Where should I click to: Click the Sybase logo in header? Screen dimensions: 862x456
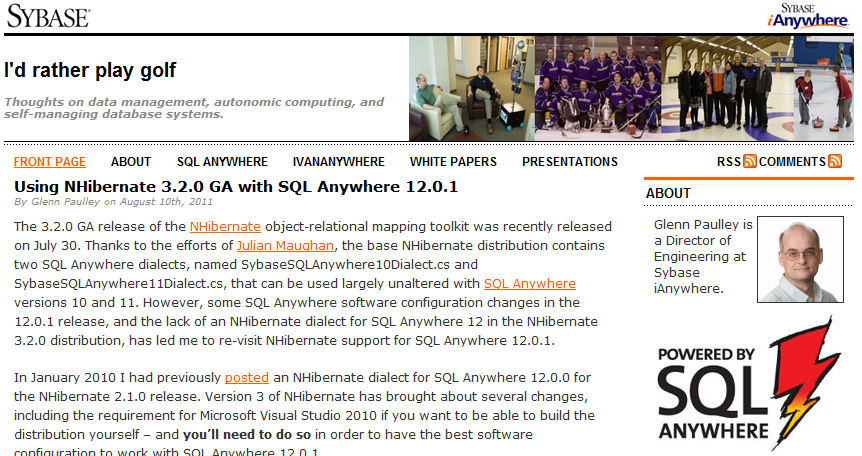pos(48,16)
